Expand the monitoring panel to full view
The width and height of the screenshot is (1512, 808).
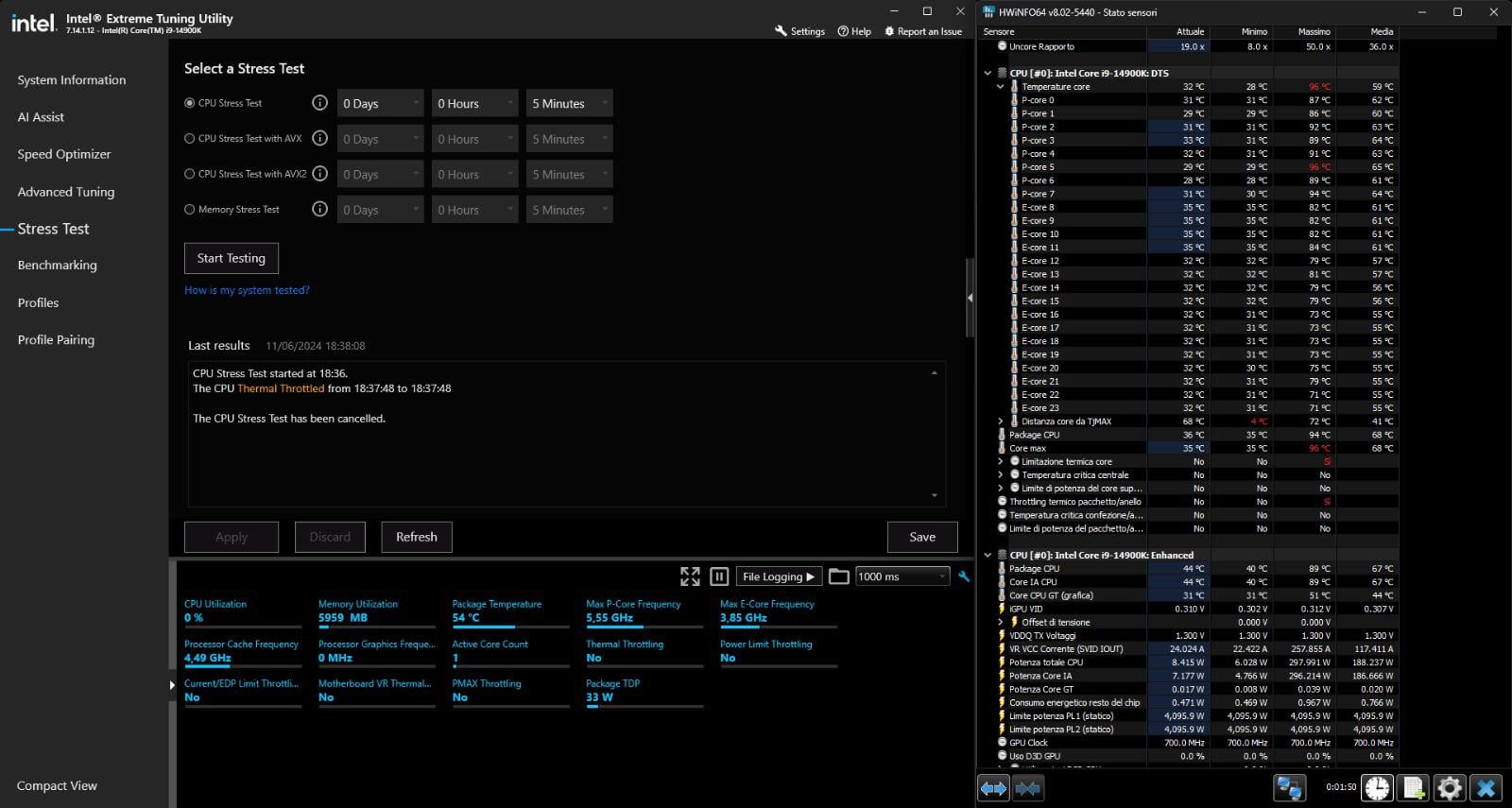(690, 576)
